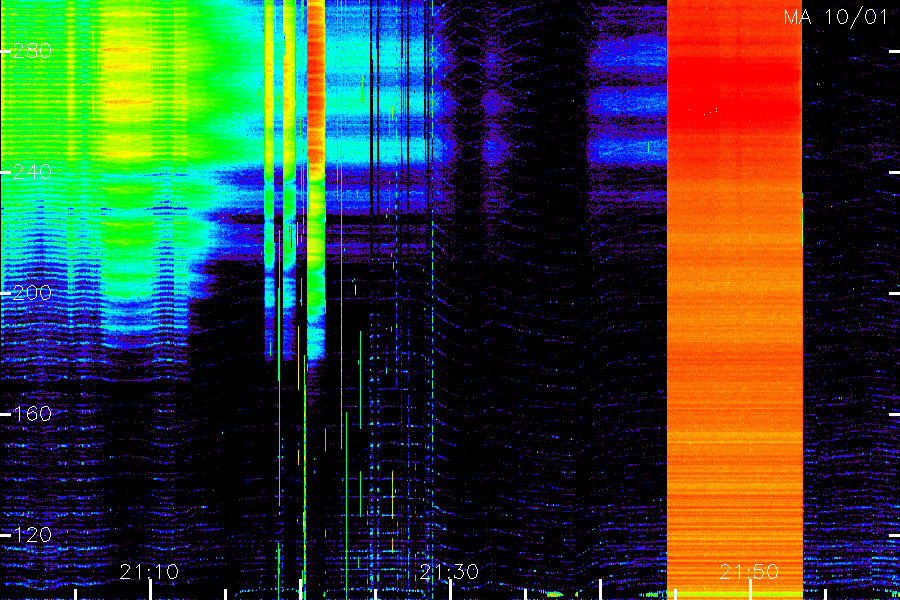This screenshot has height=600, width=900.
Task: Click the 240 frequency axis label
Action: (32, 172)
